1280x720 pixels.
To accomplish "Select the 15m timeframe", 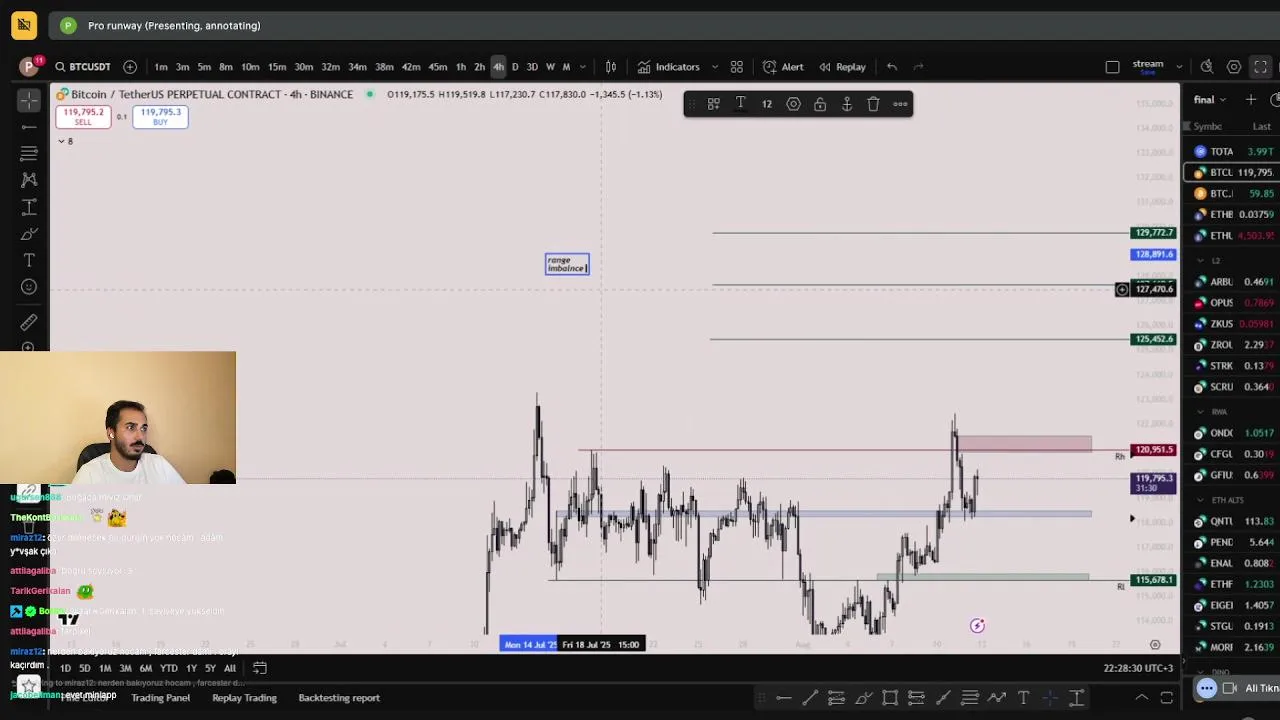I will [277, 67].
